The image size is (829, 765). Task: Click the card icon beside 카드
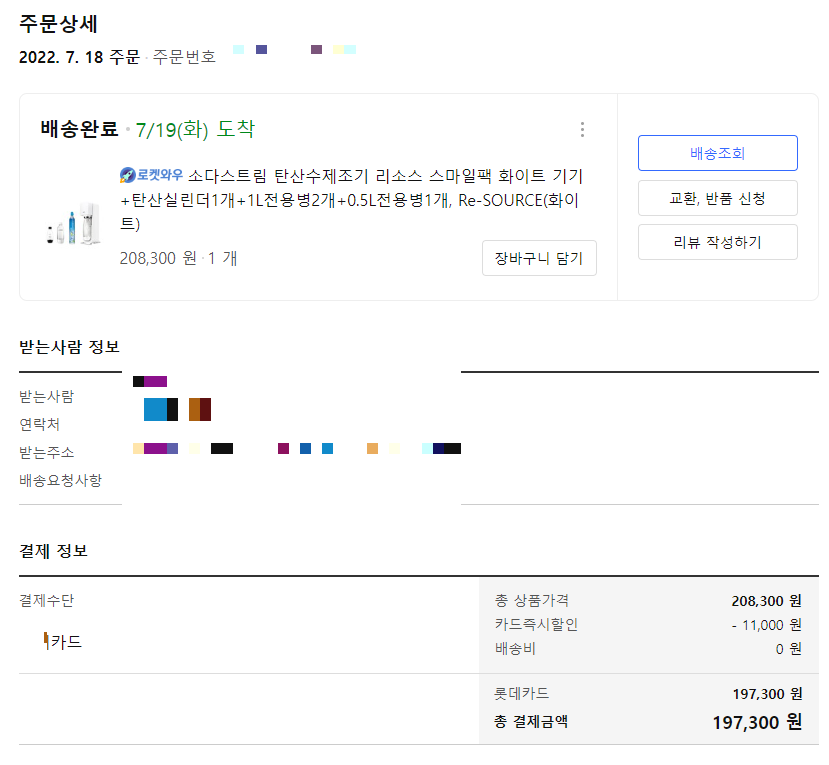pyautogui.click(x=47, y=641)
